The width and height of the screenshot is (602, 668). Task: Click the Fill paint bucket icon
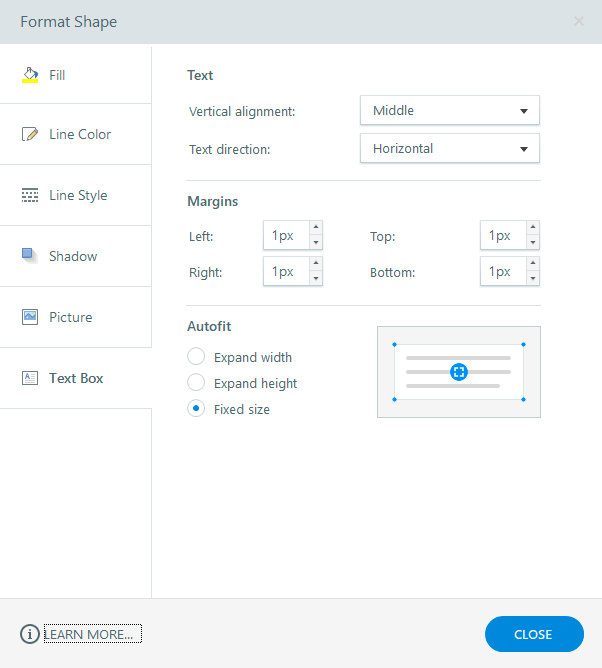30,75
